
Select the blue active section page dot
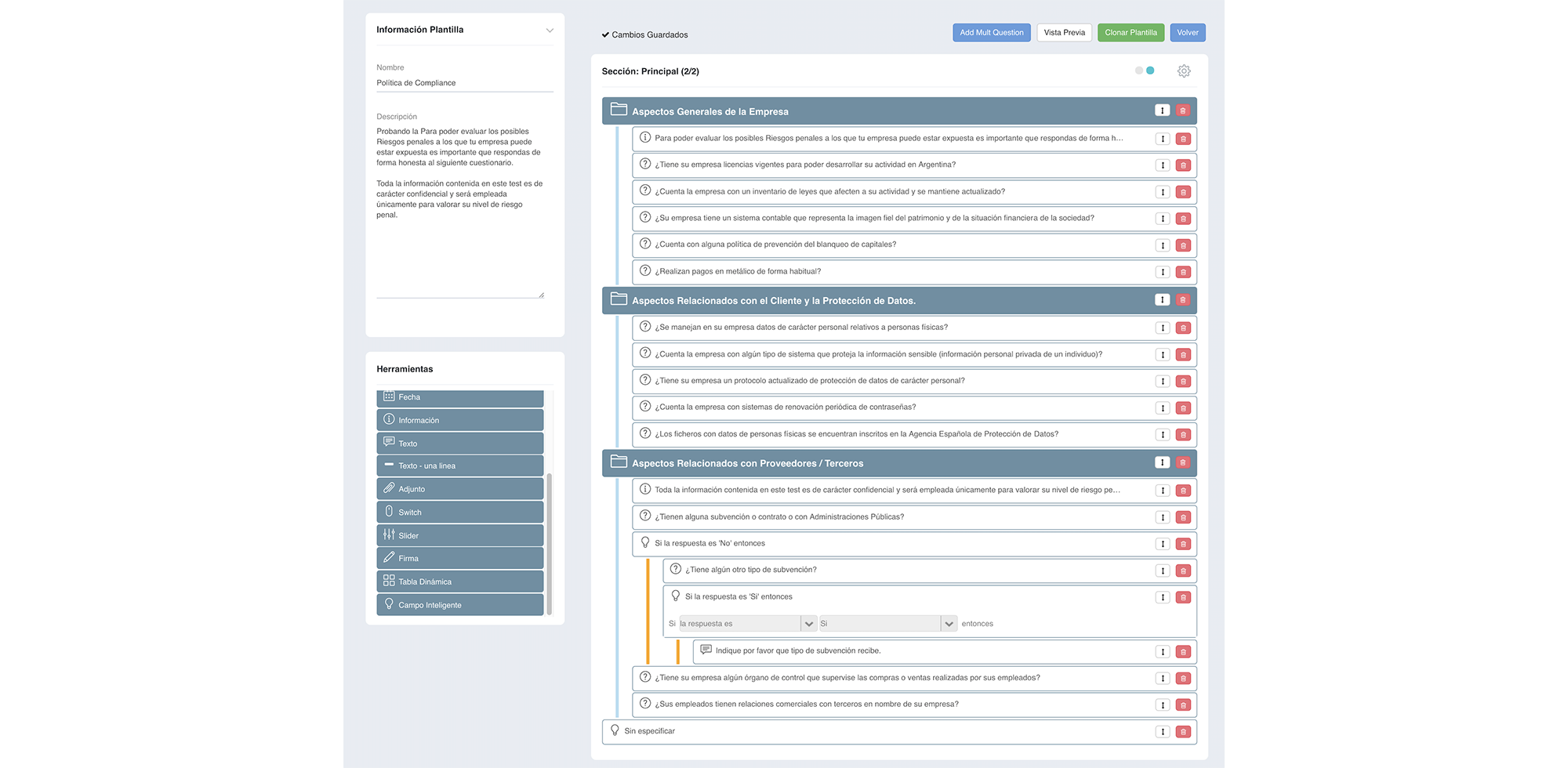point(1150,71)
